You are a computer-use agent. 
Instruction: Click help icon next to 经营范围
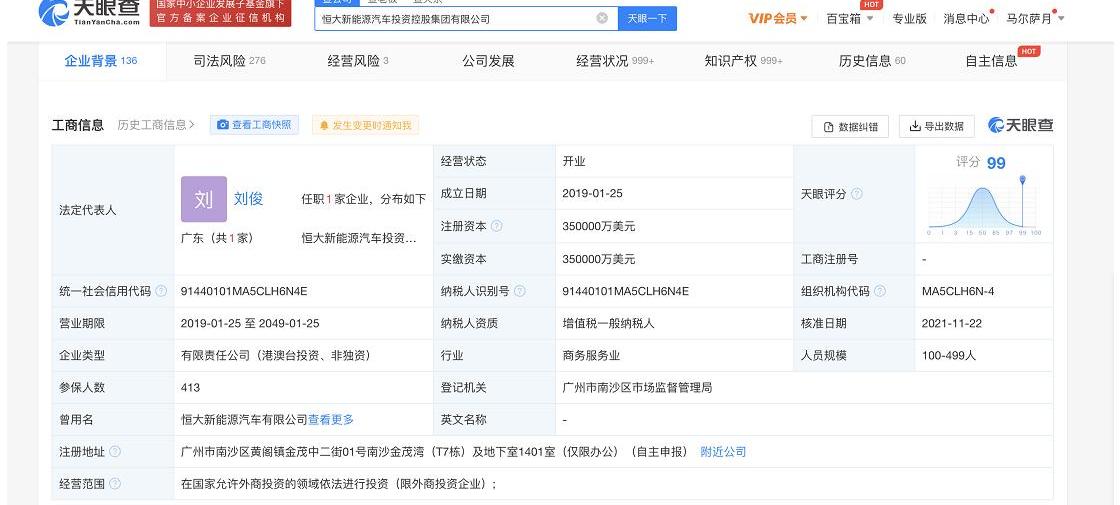coord(114,484)
